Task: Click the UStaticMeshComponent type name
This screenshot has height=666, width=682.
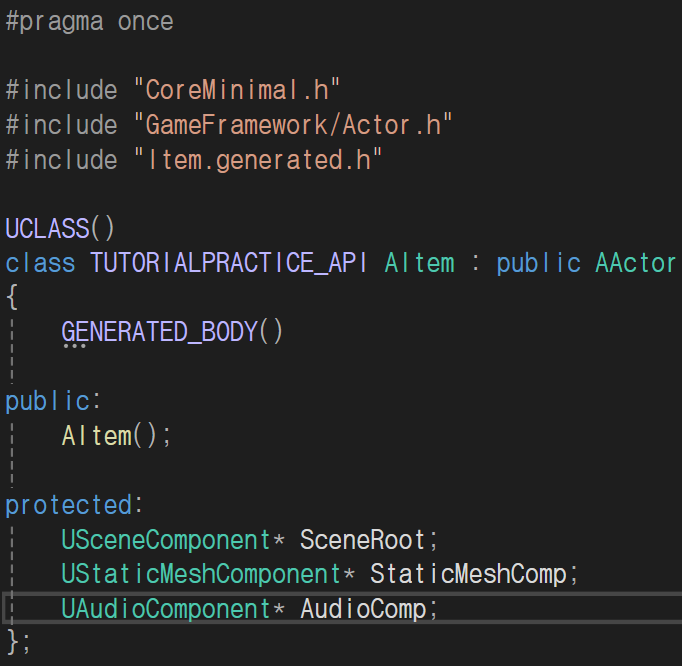Action: click(201, 575)
